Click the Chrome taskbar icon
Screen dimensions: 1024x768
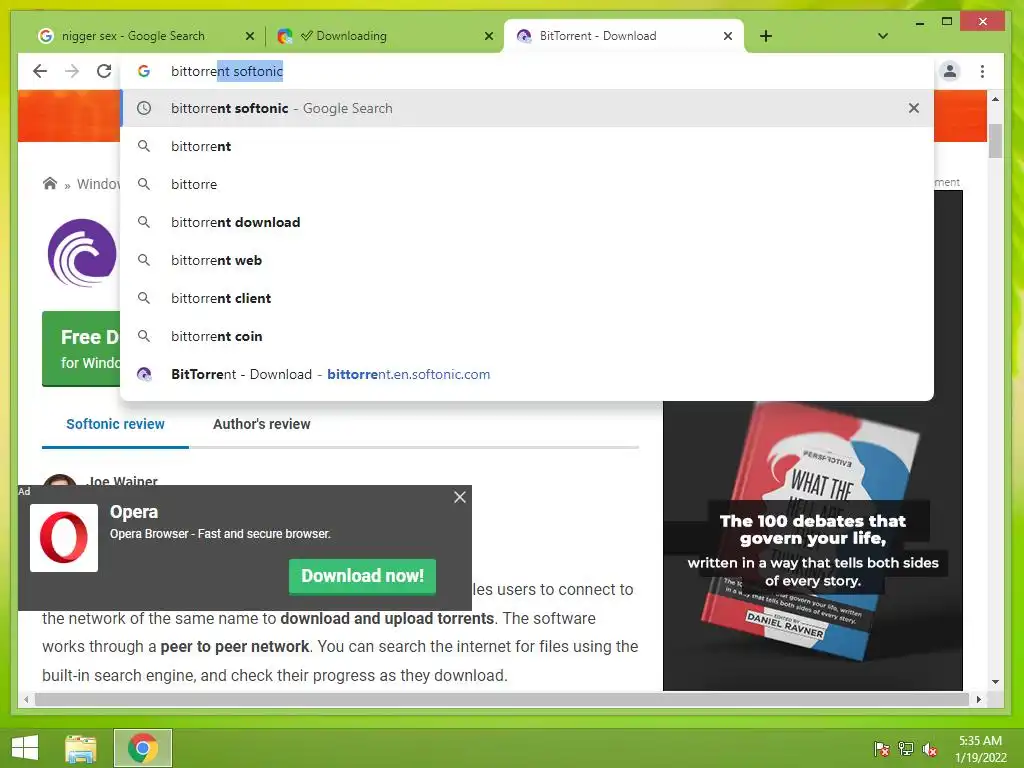[142, 748]
